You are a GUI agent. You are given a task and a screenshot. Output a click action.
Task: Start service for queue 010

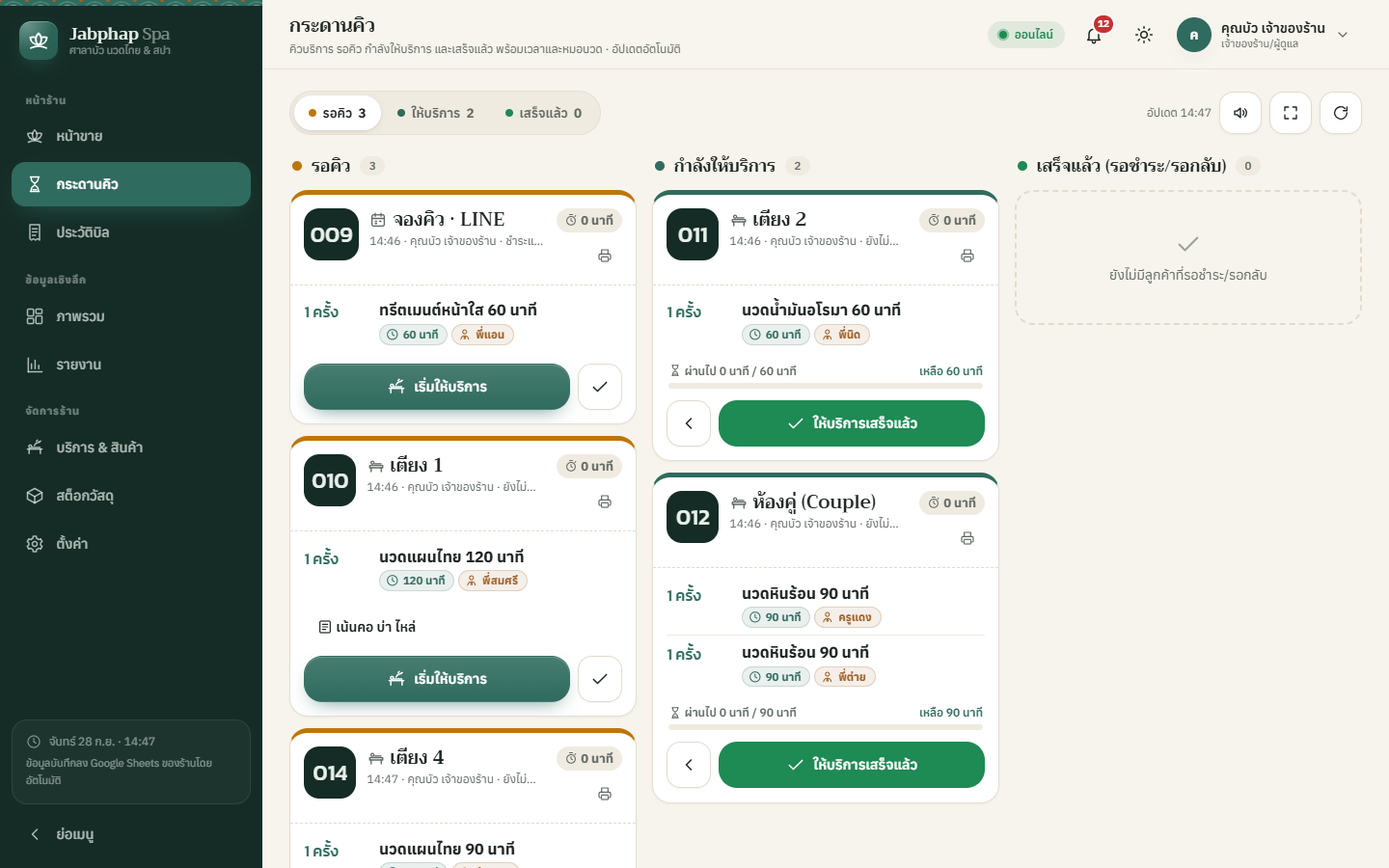[x=437, y=679]
